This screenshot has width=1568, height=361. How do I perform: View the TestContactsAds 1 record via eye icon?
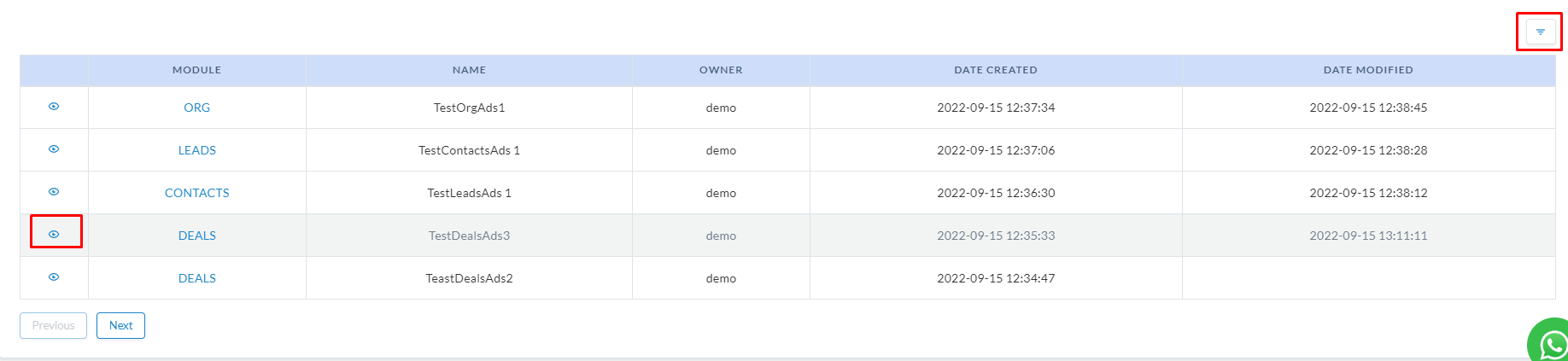click(54, 149)
